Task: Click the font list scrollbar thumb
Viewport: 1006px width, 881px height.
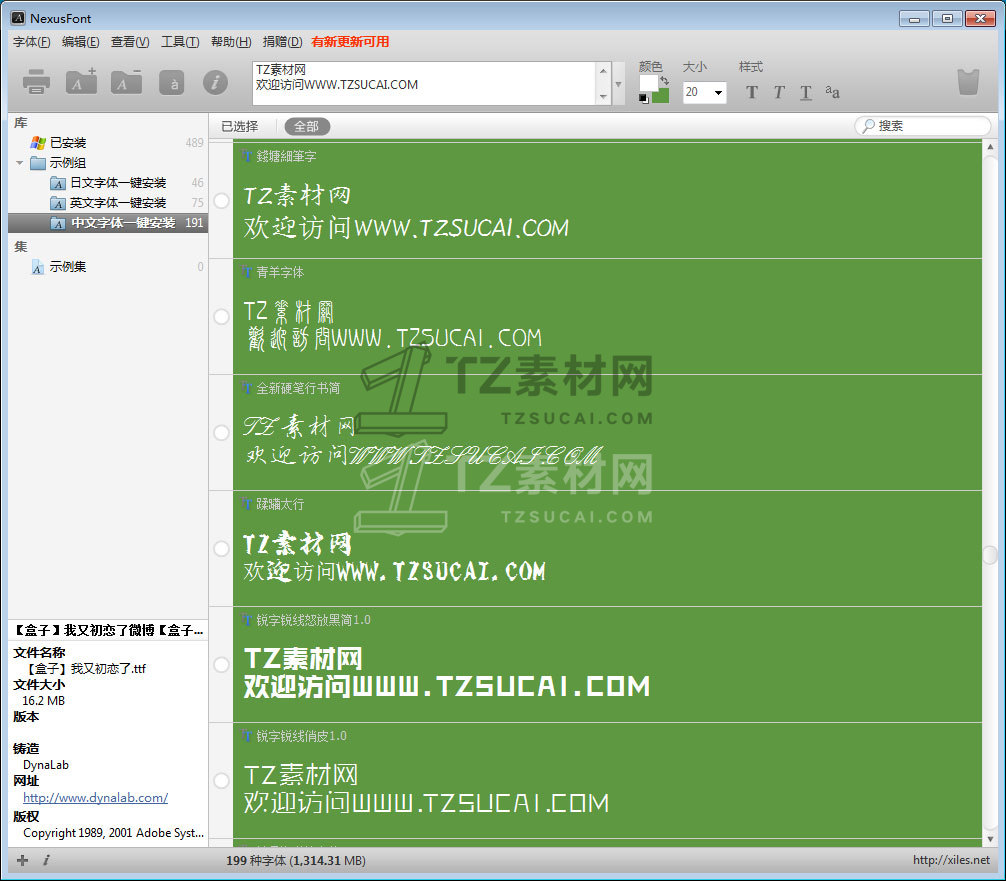Action: (991, 554)
